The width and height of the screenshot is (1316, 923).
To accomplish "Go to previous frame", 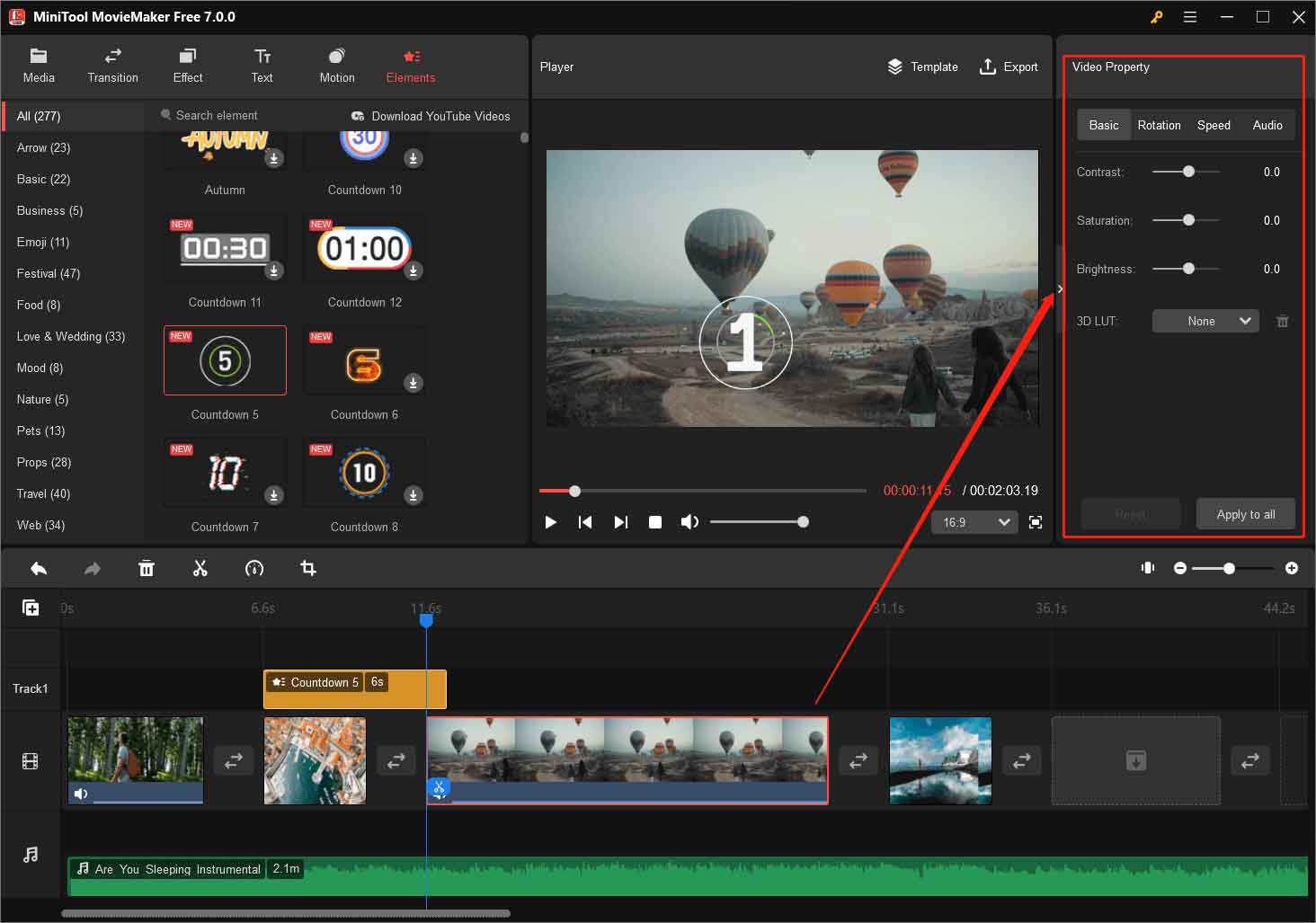I will point(585,522).
